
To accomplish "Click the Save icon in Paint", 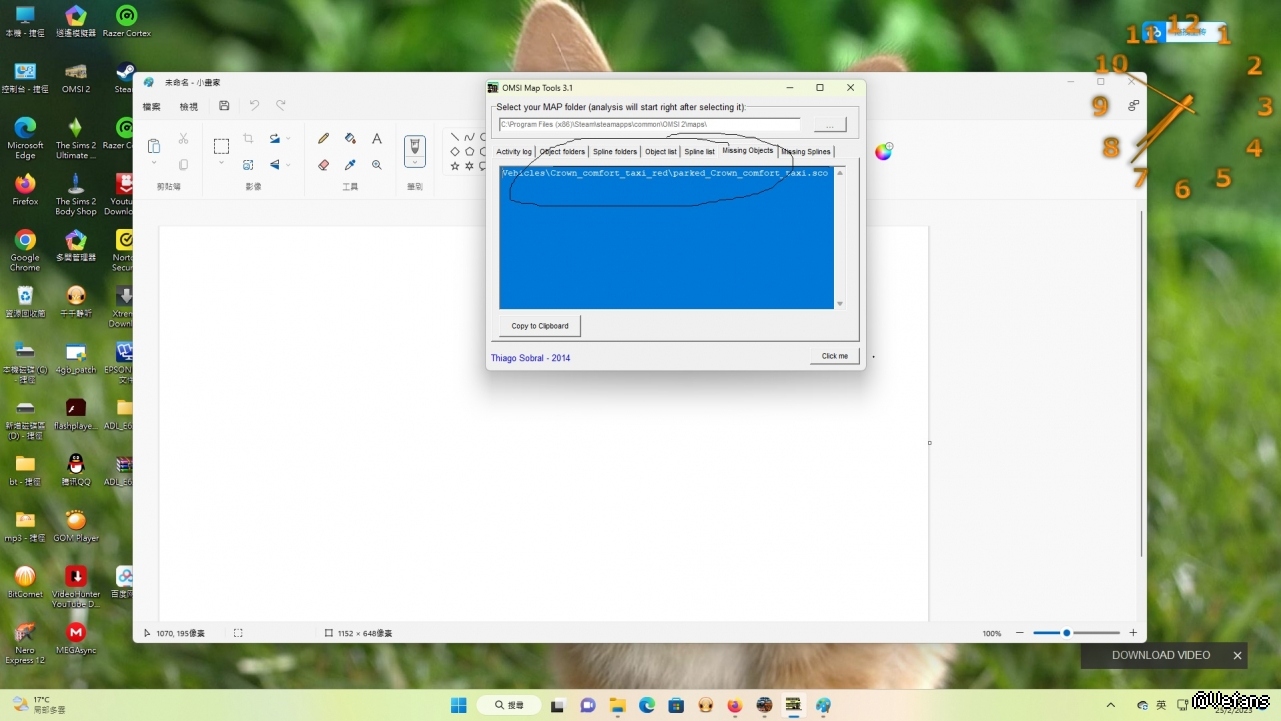I will [x=224, y=106].
